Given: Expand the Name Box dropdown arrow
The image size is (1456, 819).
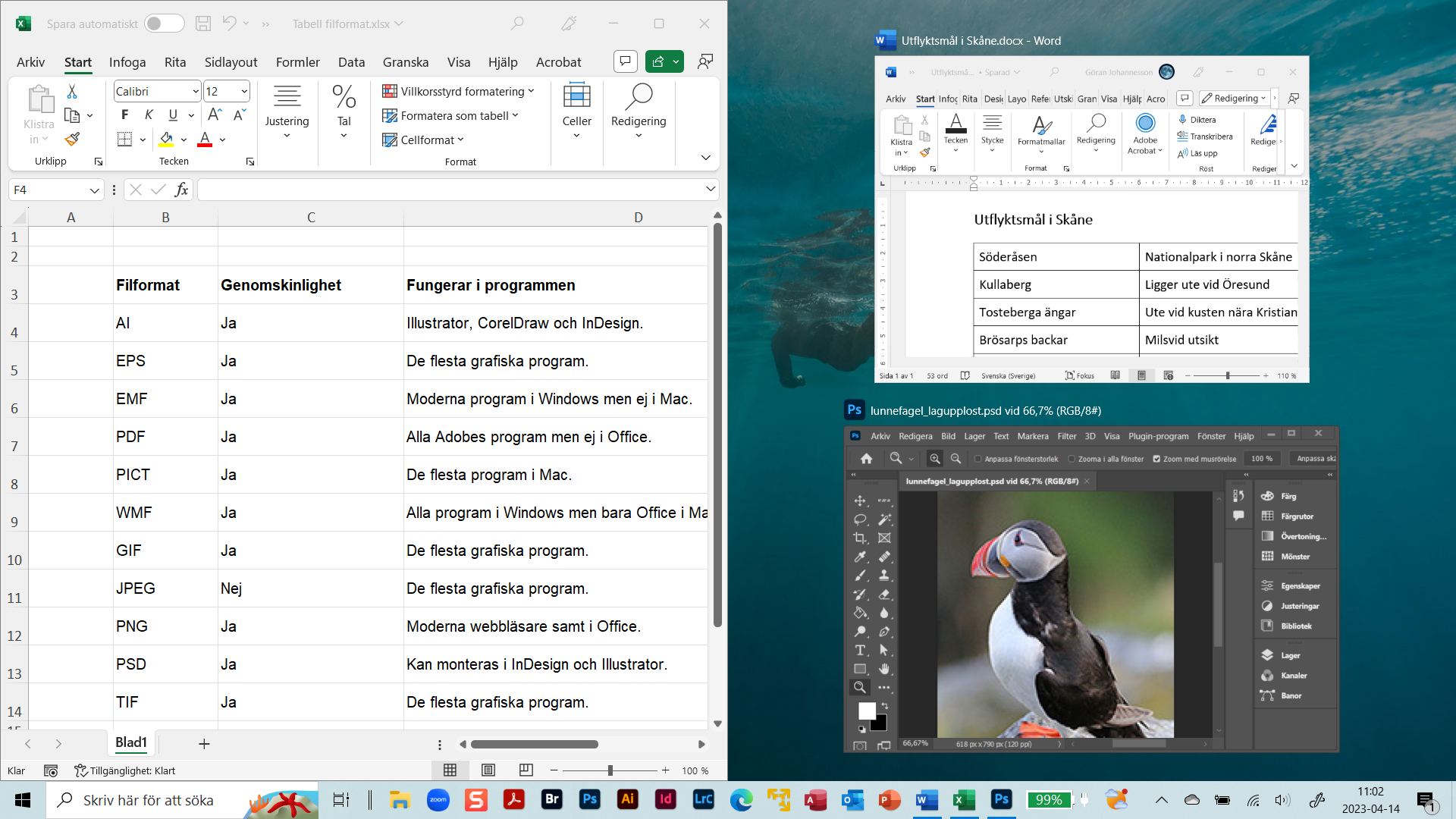Looking at the screenshot, I should 94,190.
